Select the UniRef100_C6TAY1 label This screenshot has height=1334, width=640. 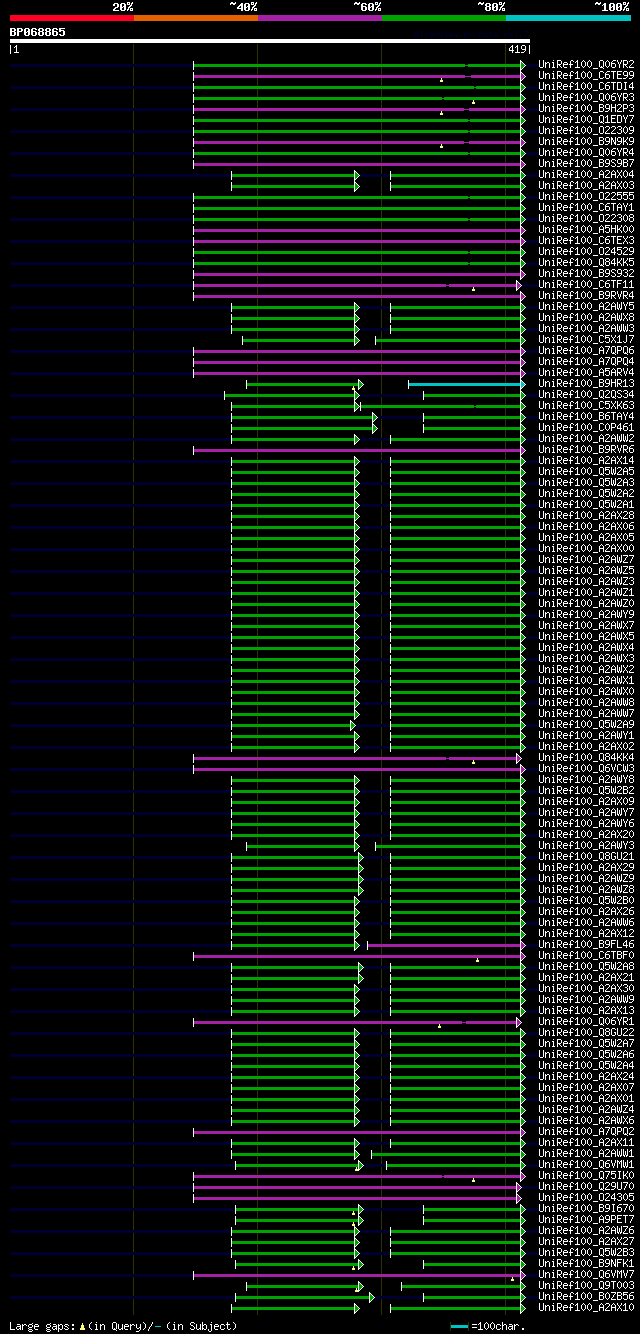[x=586, y=208]
